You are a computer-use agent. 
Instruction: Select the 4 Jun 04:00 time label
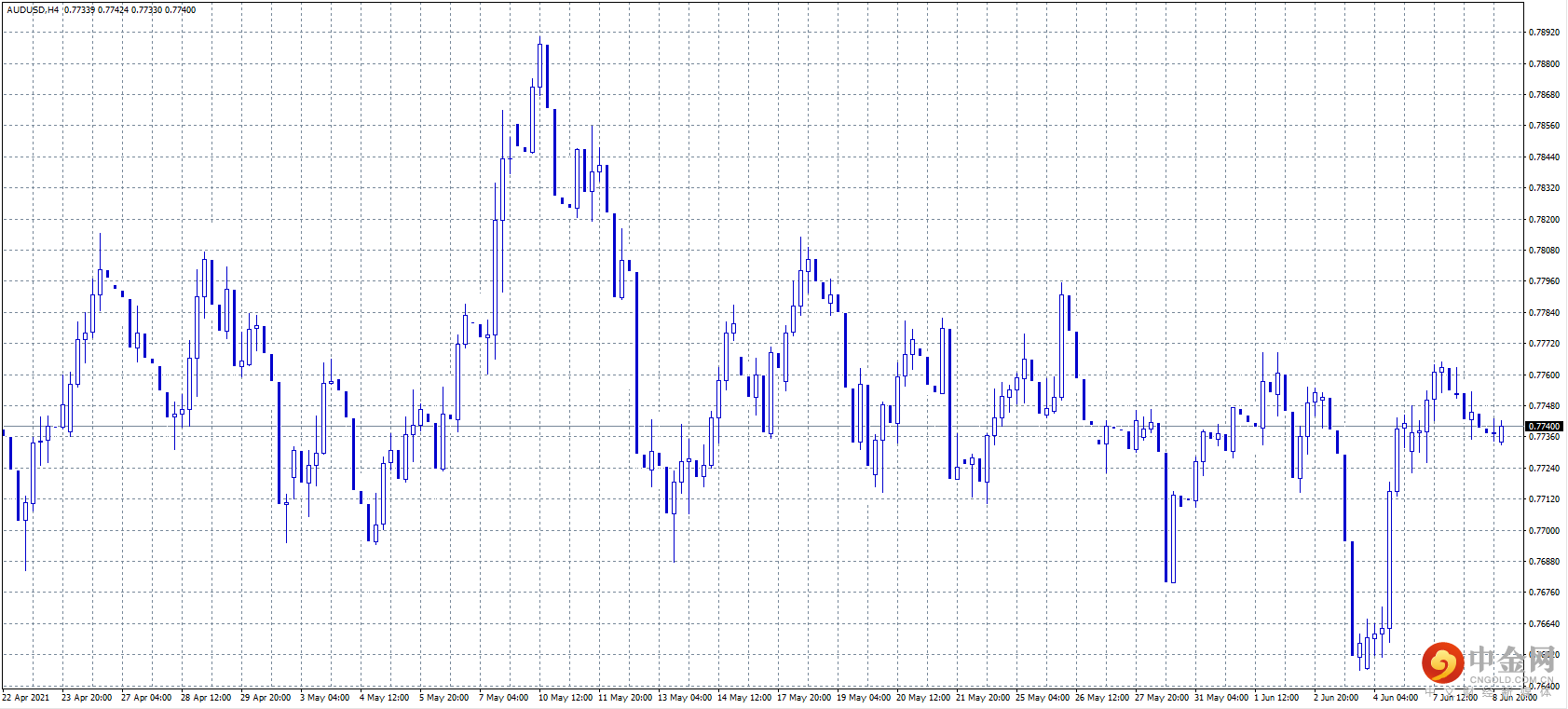click(1396, 698)
